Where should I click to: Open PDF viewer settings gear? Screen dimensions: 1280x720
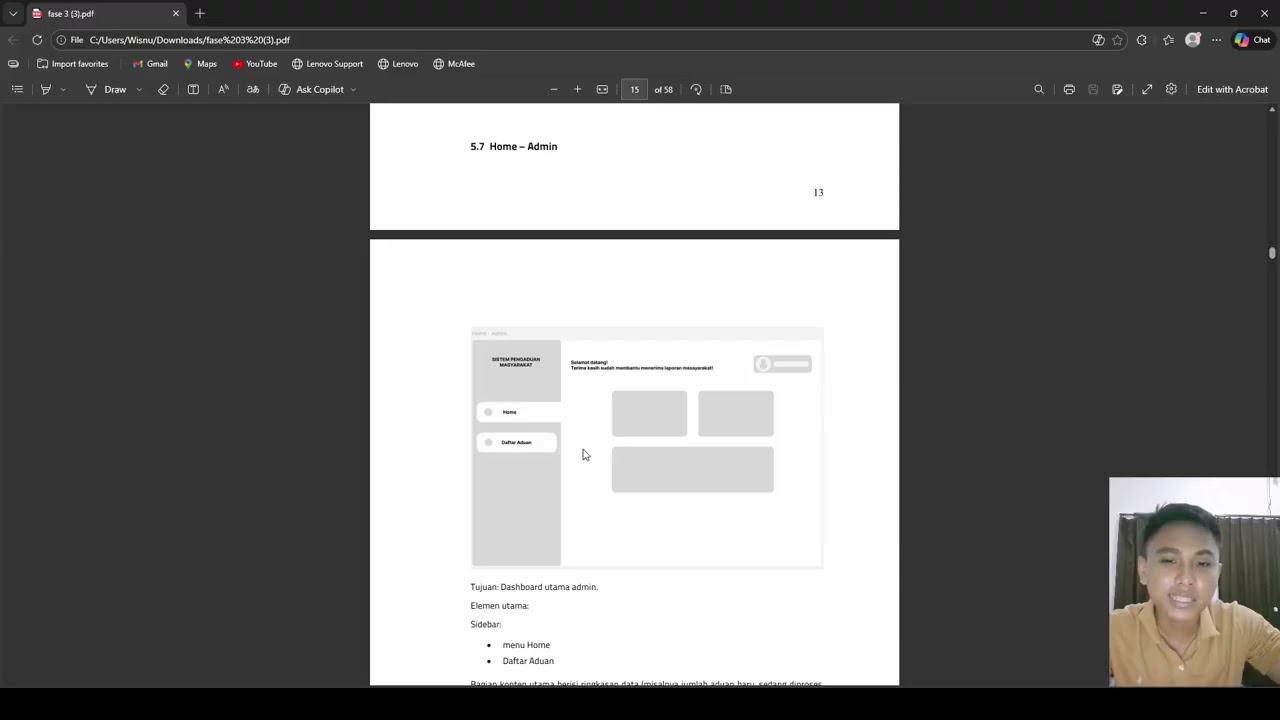pos(1171,89)
